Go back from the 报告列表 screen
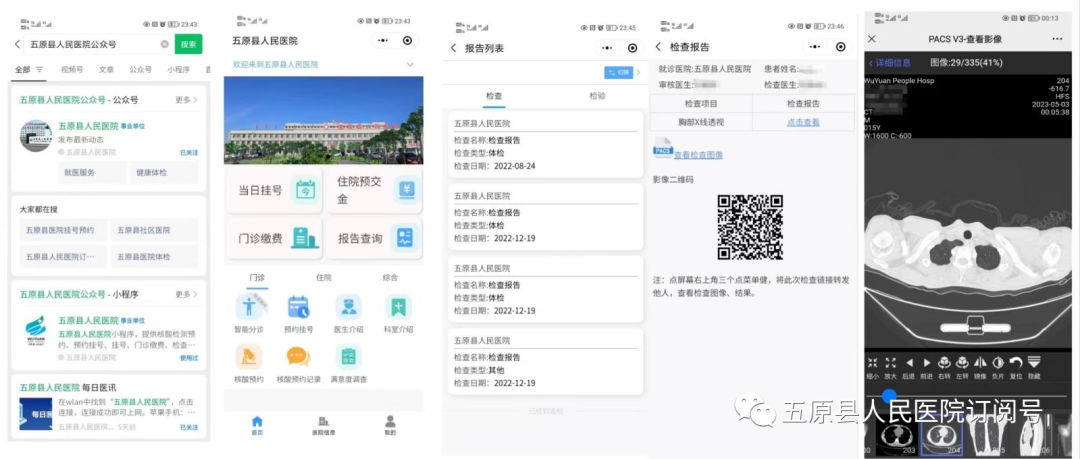Image resolution: width=1080 pixels, height=459 pixels. (x=453, y=48)
